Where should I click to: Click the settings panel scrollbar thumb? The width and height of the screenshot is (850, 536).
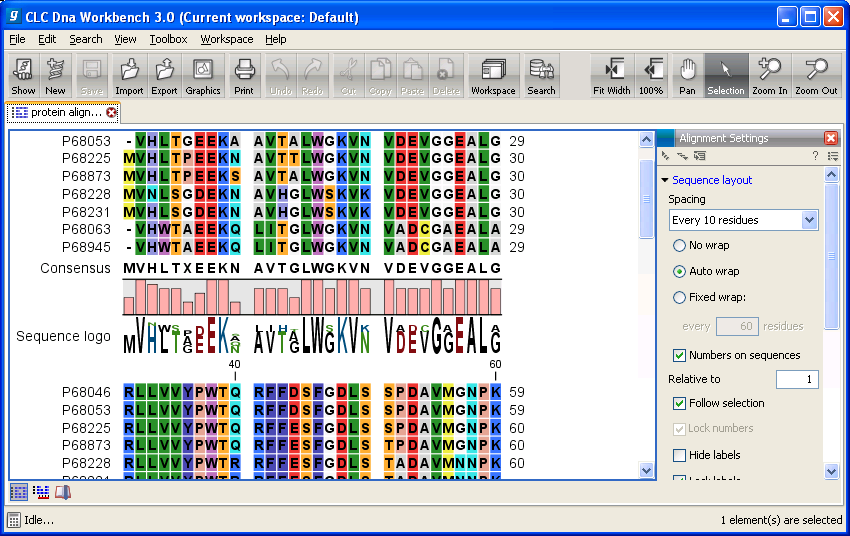(x=832, y=256)
